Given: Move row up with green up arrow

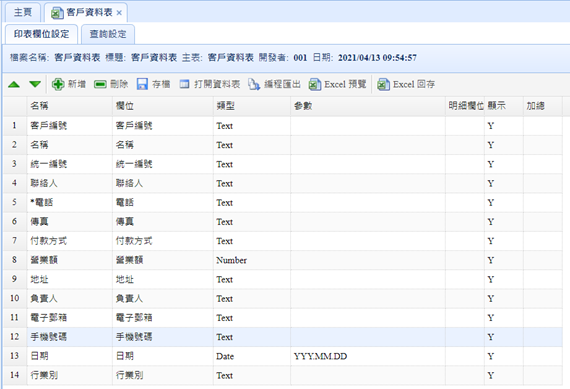Looking at the screenshot, I should pyautogui.click(x=14, y=84).
